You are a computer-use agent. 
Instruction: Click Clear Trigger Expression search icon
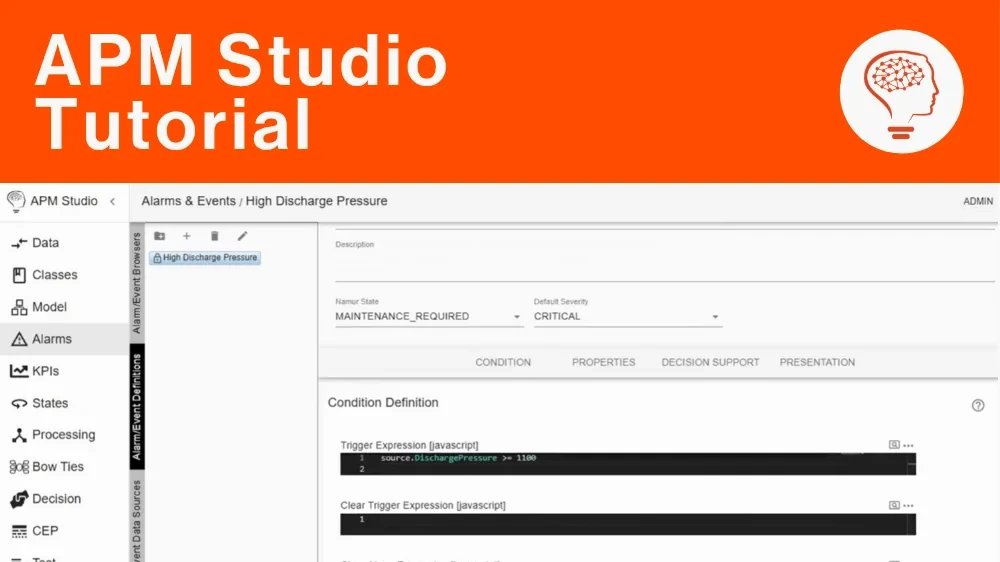click(x=894, y=505)
